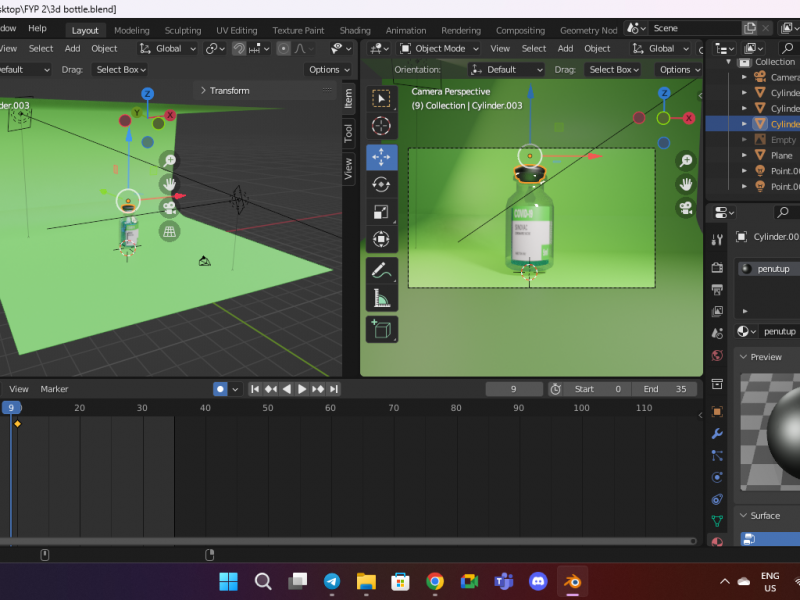Toggle proportional editing in left viewport

pyautogui.click(x=283, y=48)
